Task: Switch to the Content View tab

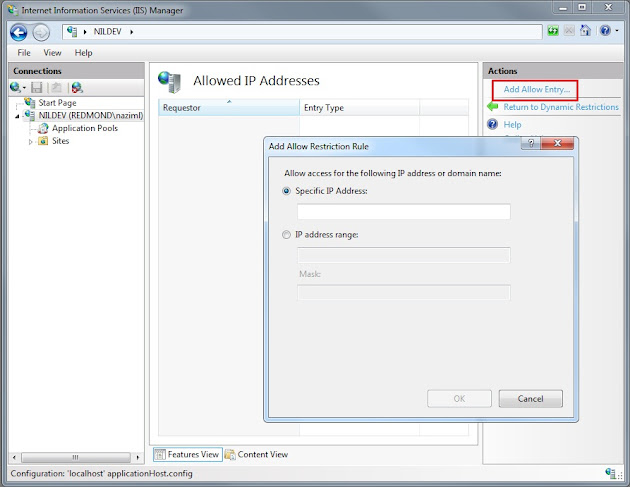Action: pos(257,454)
